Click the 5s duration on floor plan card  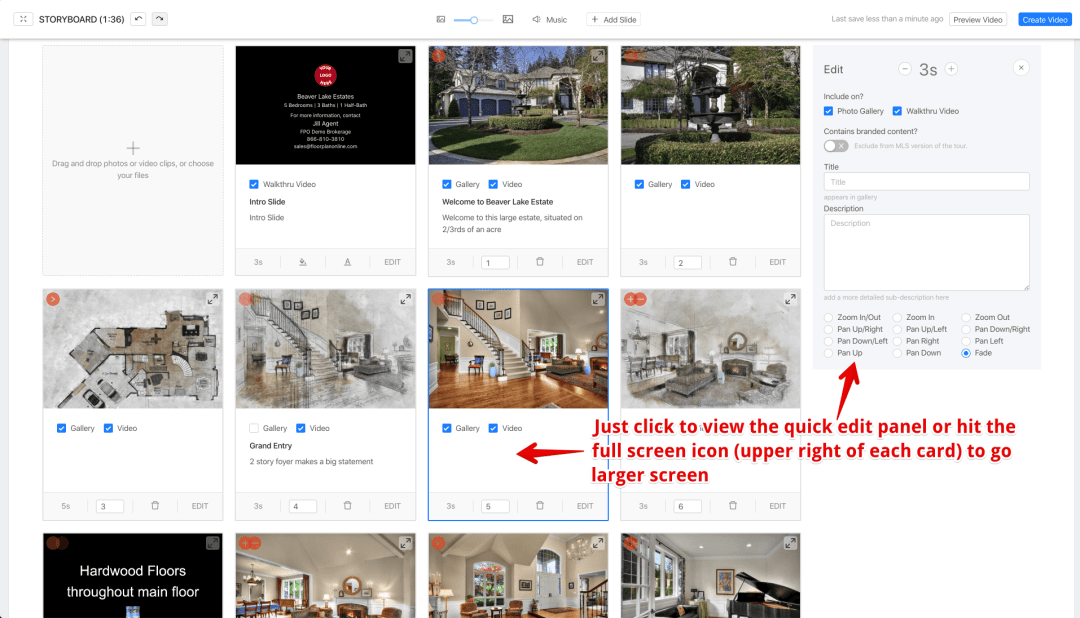[65, 506]
